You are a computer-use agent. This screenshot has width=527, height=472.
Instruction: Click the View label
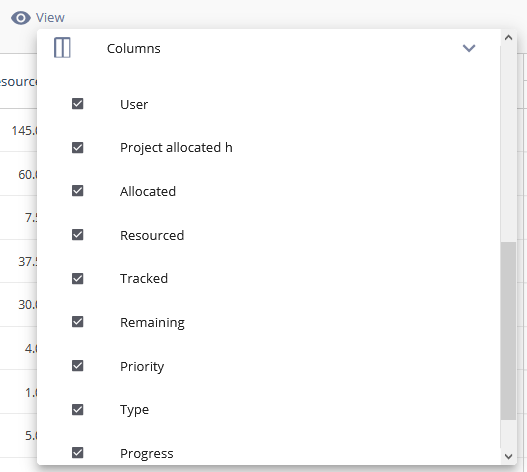[50, 18]
